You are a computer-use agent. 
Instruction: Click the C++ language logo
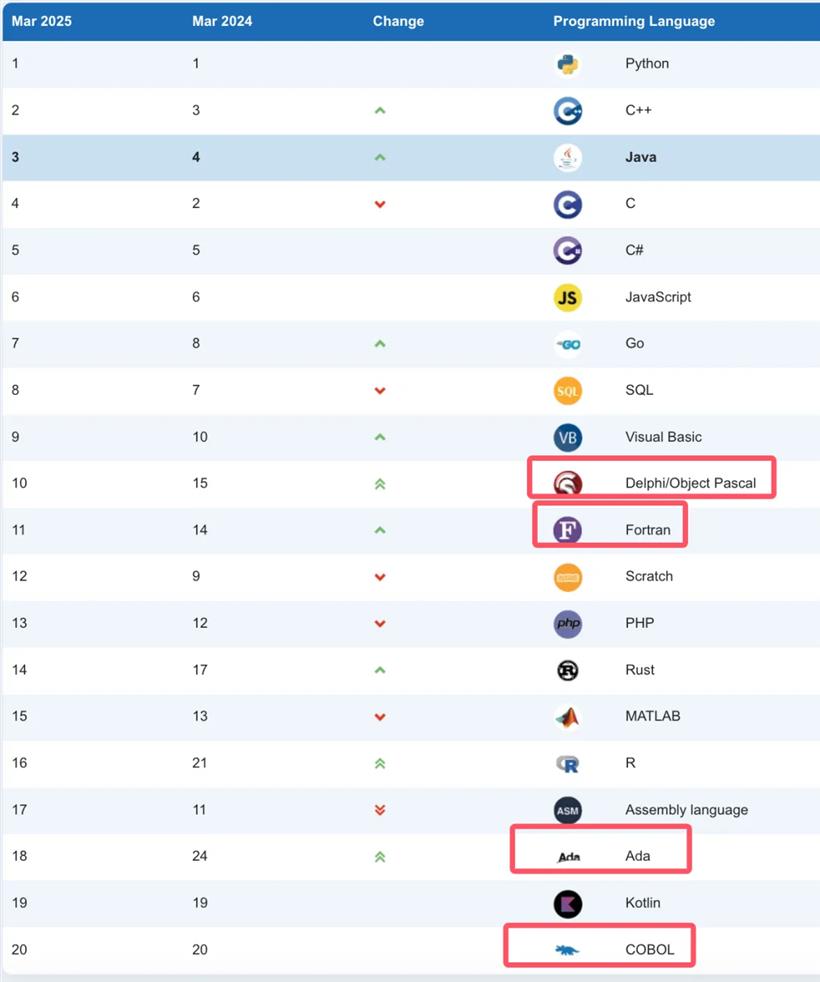point(567,110)
